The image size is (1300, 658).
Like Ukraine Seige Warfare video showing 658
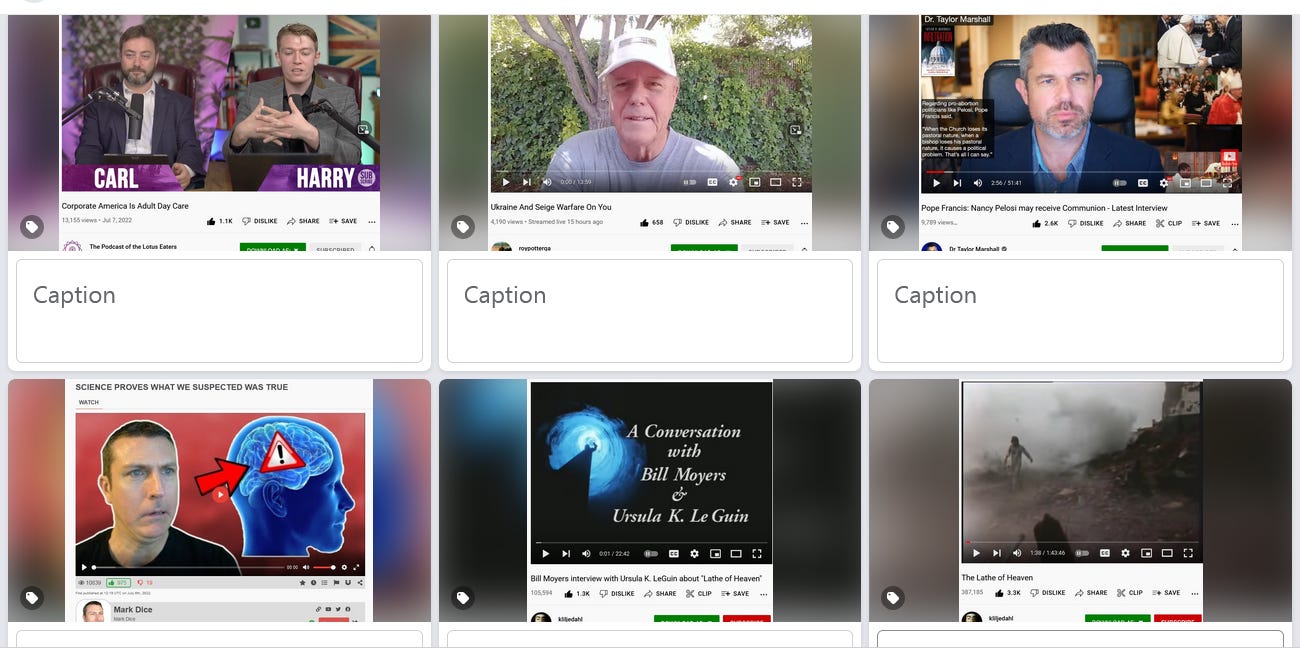pos(651,222)
